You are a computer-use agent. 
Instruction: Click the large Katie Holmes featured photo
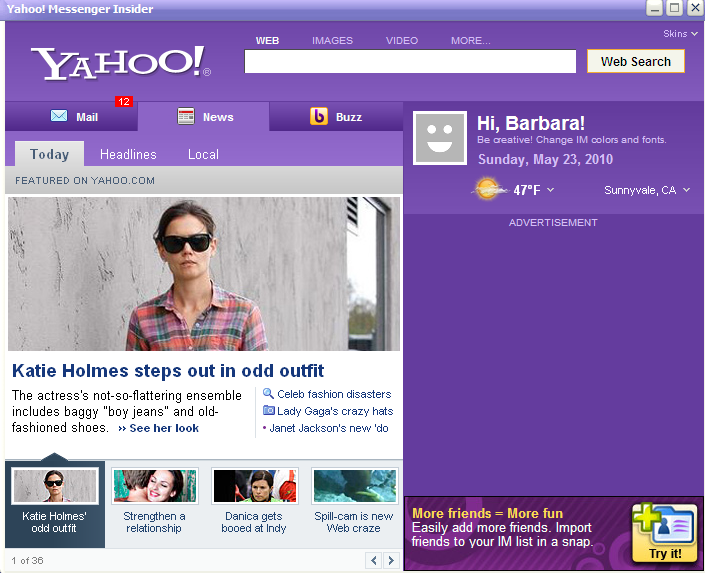pyautogui.click(x=204, y=274)
